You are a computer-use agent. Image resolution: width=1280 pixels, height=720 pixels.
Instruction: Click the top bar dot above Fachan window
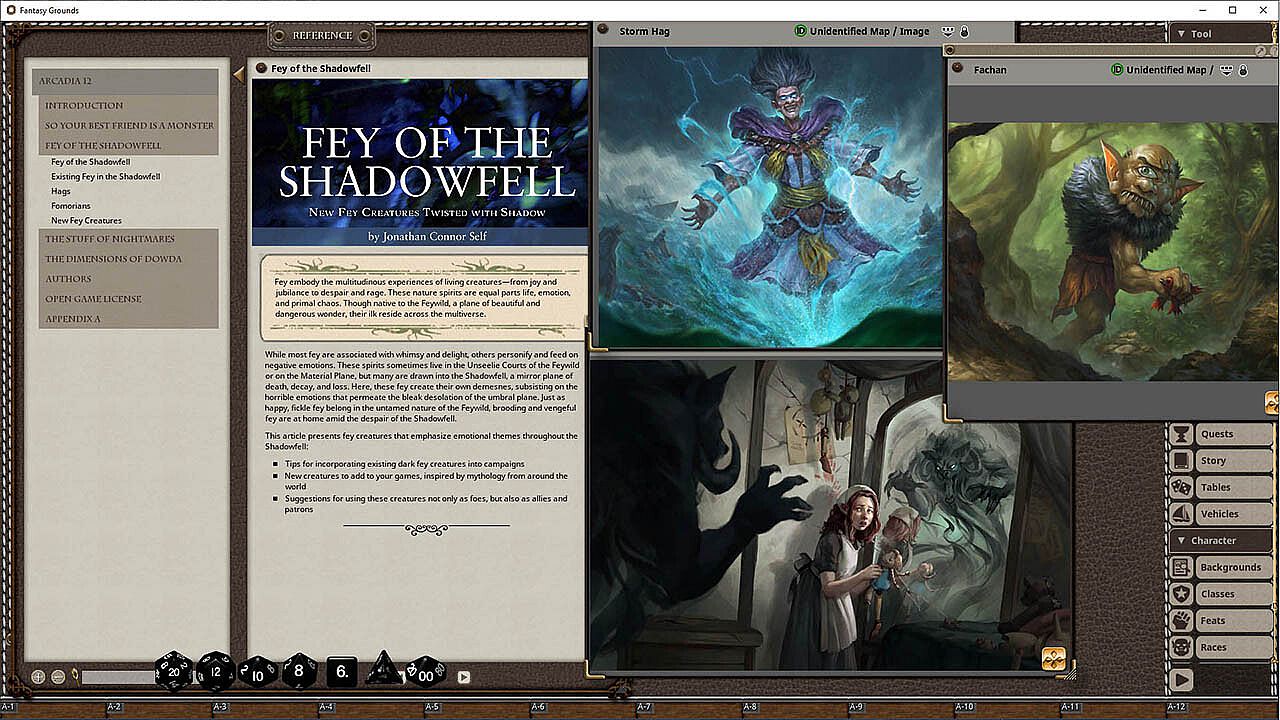click(951, 50)
